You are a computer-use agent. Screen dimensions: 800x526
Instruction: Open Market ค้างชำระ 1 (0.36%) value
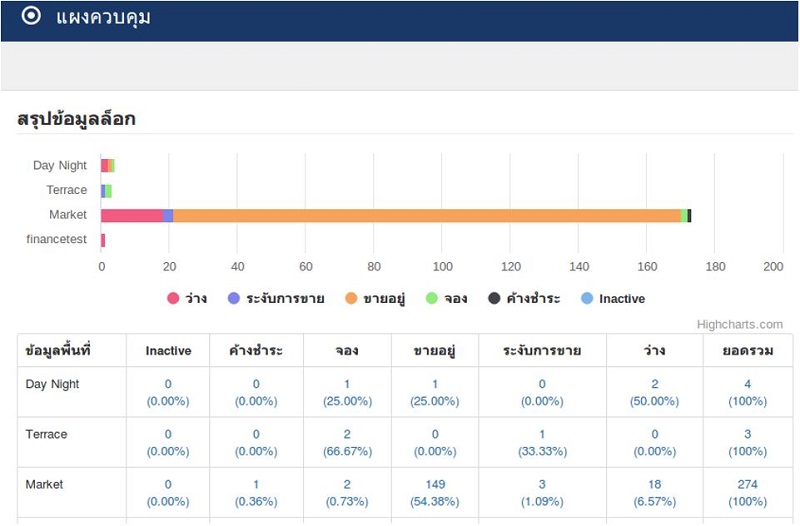point(256,493)
